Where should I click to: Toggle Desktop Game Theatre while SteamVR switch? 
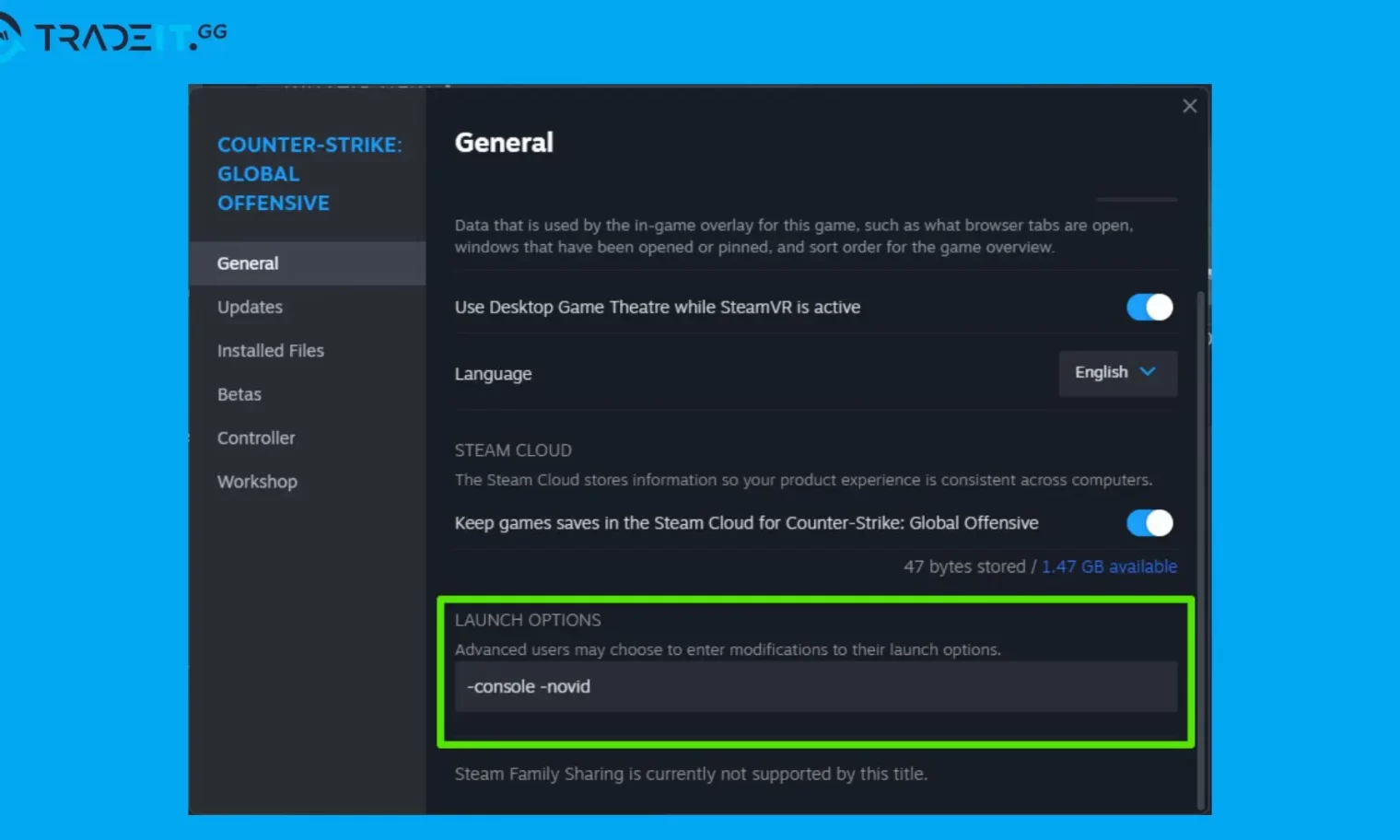(x=1149, y=307)
